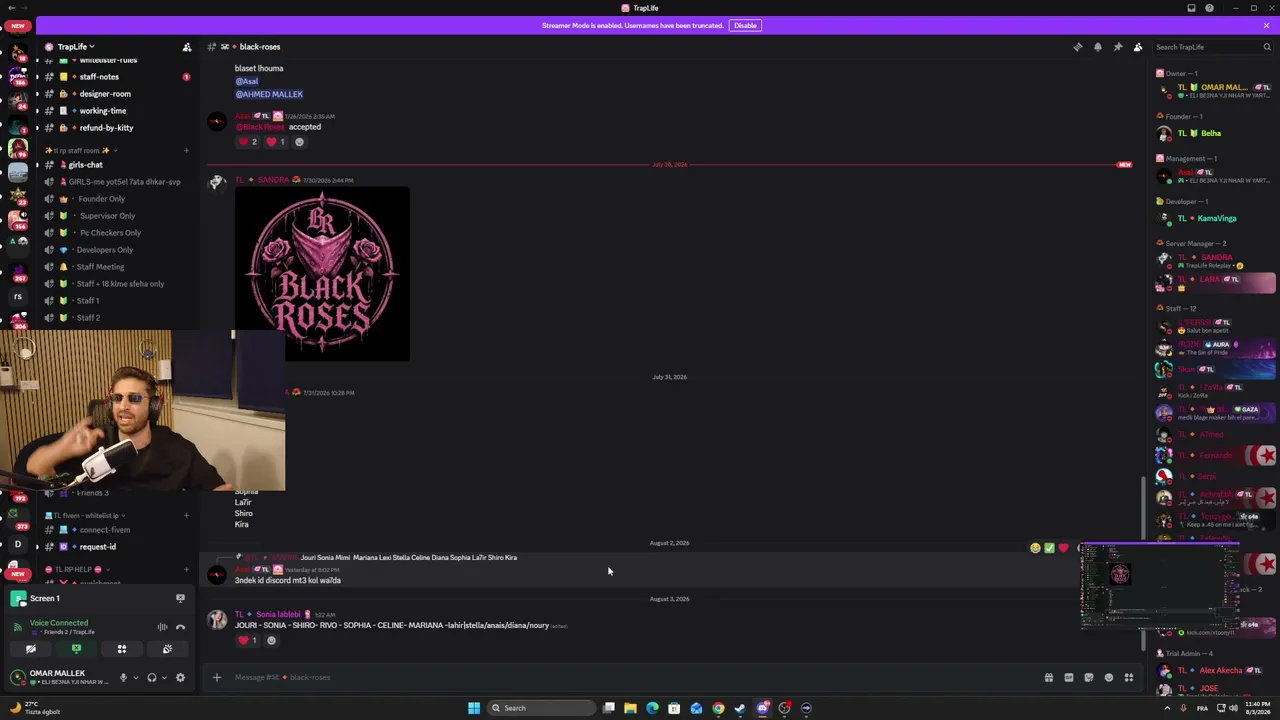Open KamaVinga's profile in member list
The image size is (1280, 720).
[1214, 218]
